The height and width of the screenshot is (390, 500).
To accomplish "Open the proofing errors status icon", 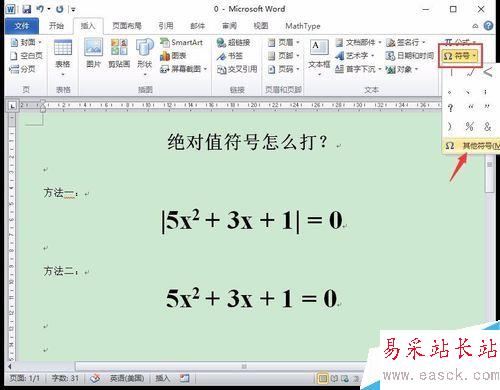I will 95,378.
